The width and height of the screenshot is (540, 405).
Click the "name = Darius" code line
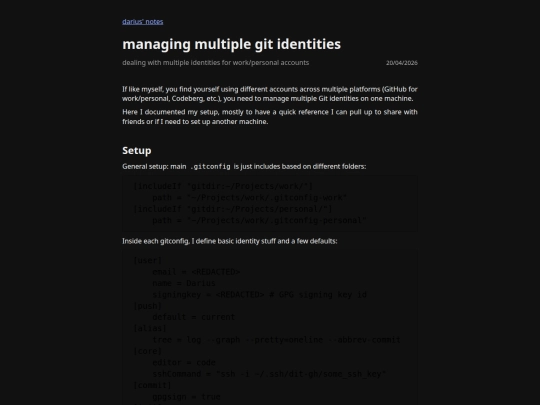click(184, 283)
